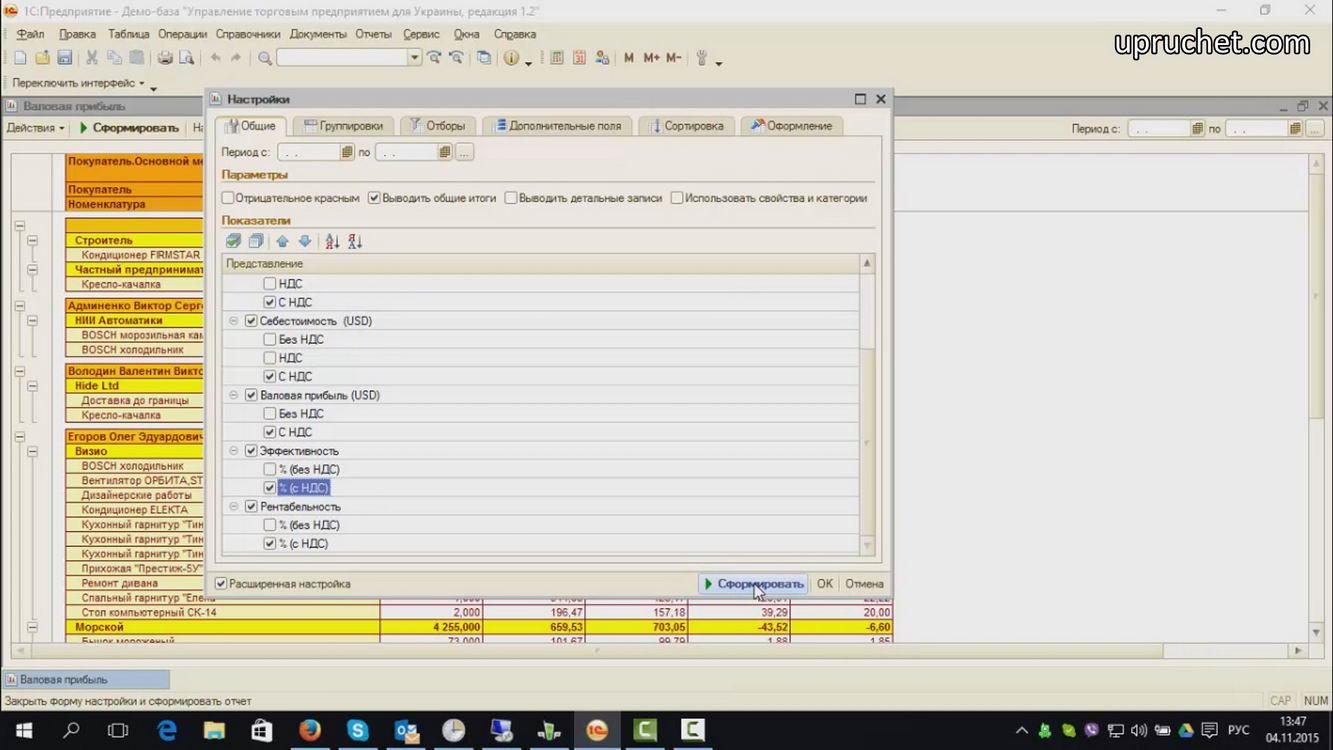1333x750 pixels.
Task: Click Check all indicators icon
Action: pos(233,241)
